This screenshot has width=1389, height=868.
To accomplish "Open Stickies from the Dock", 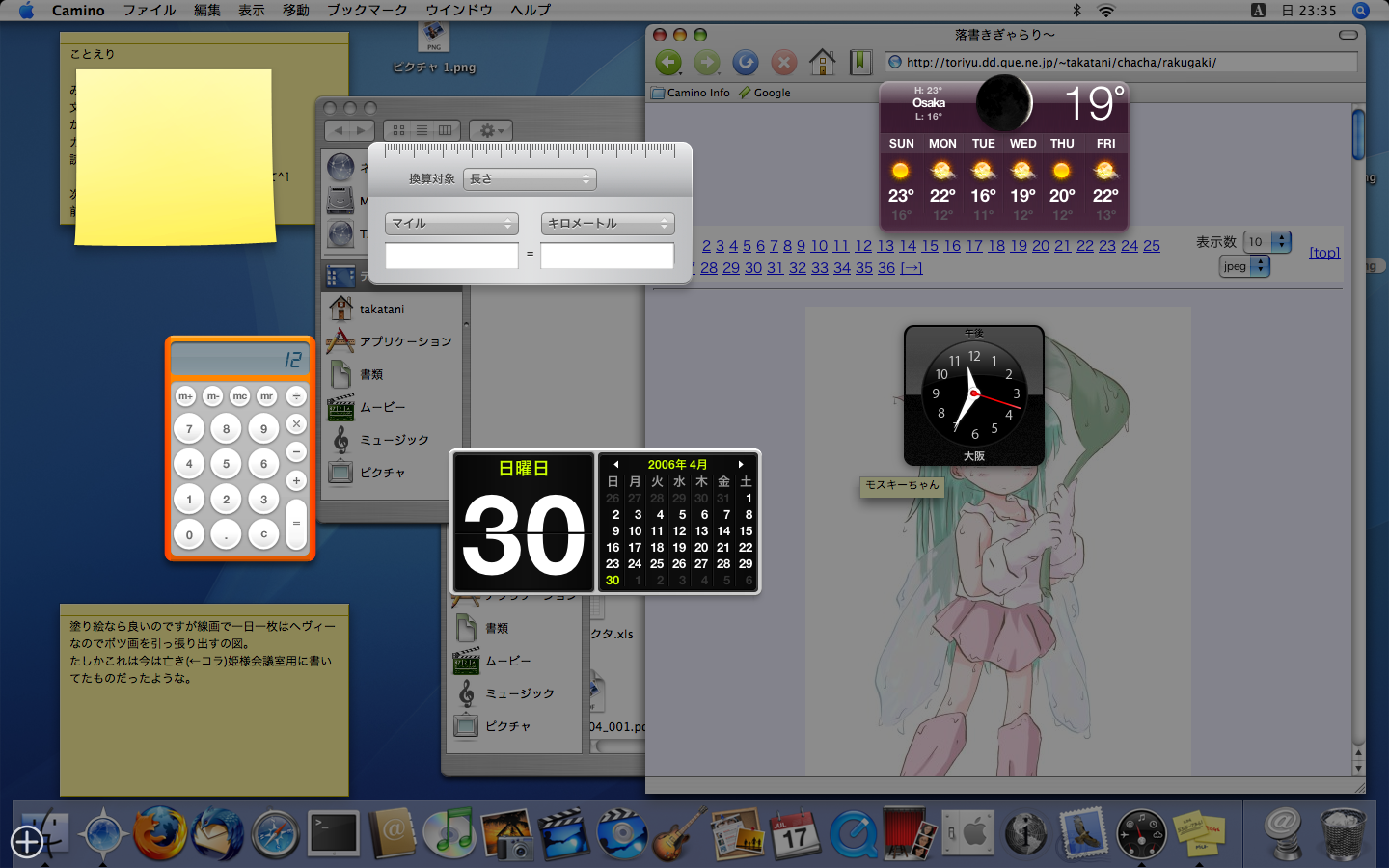I will 1199,833.
